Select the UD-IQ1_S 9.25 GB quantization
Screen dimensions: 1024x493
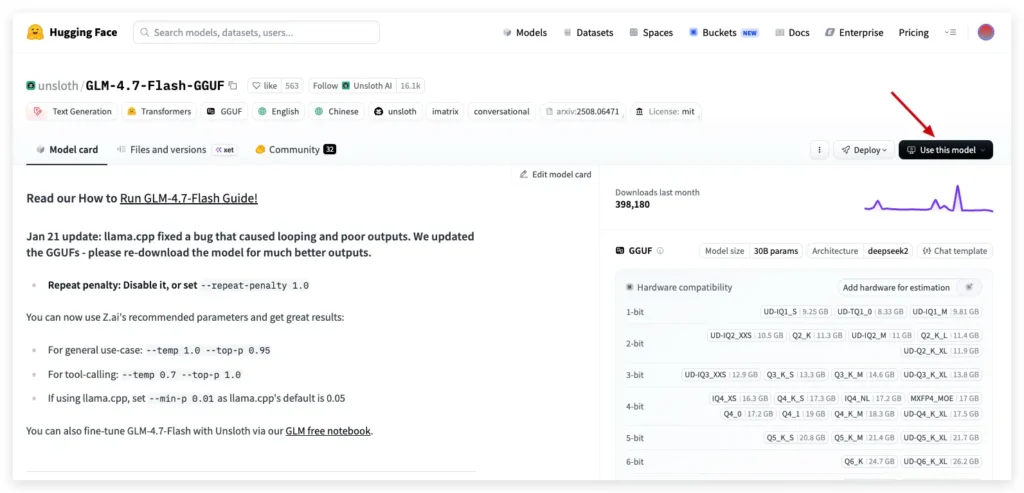[x=795, y=311]
